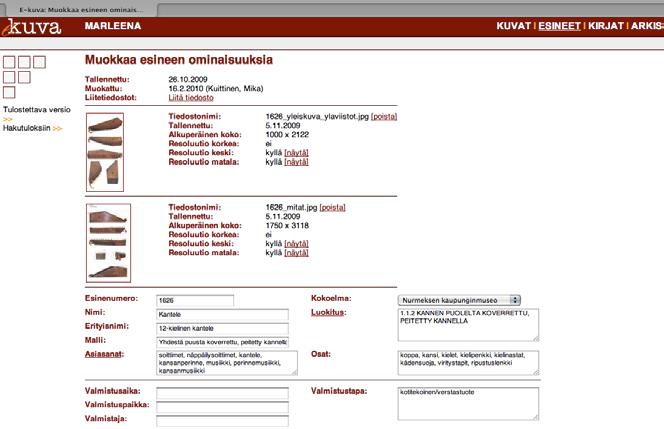Click the empty Valmistusaika field
The image size is (664, 429).
click(x=222, y=393)
